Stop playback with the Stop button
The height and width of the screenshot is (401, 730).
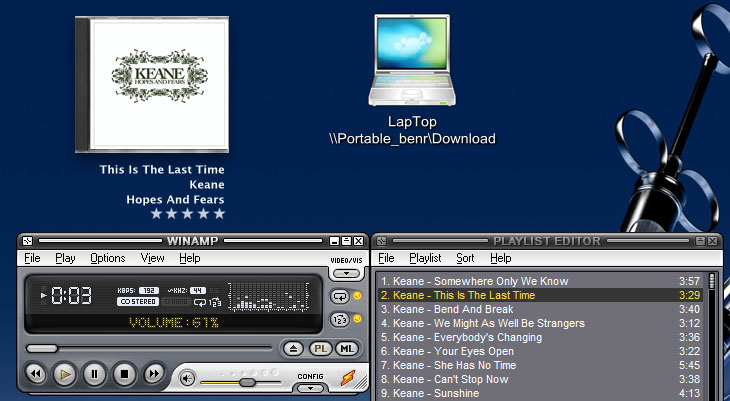(x=124, y=374)
